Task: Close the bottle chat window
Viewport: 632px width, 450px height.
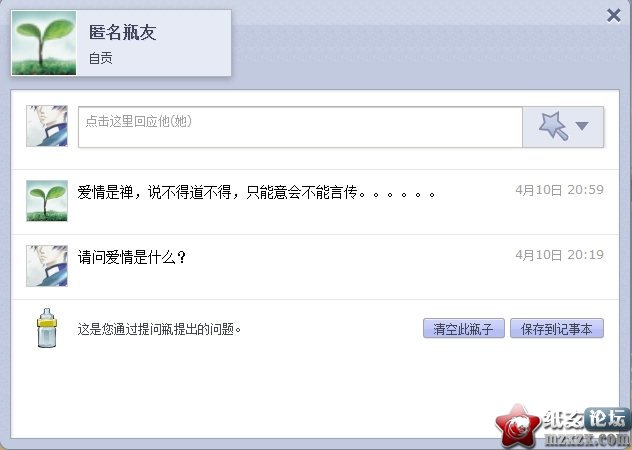Action: (x=613, y=16)
